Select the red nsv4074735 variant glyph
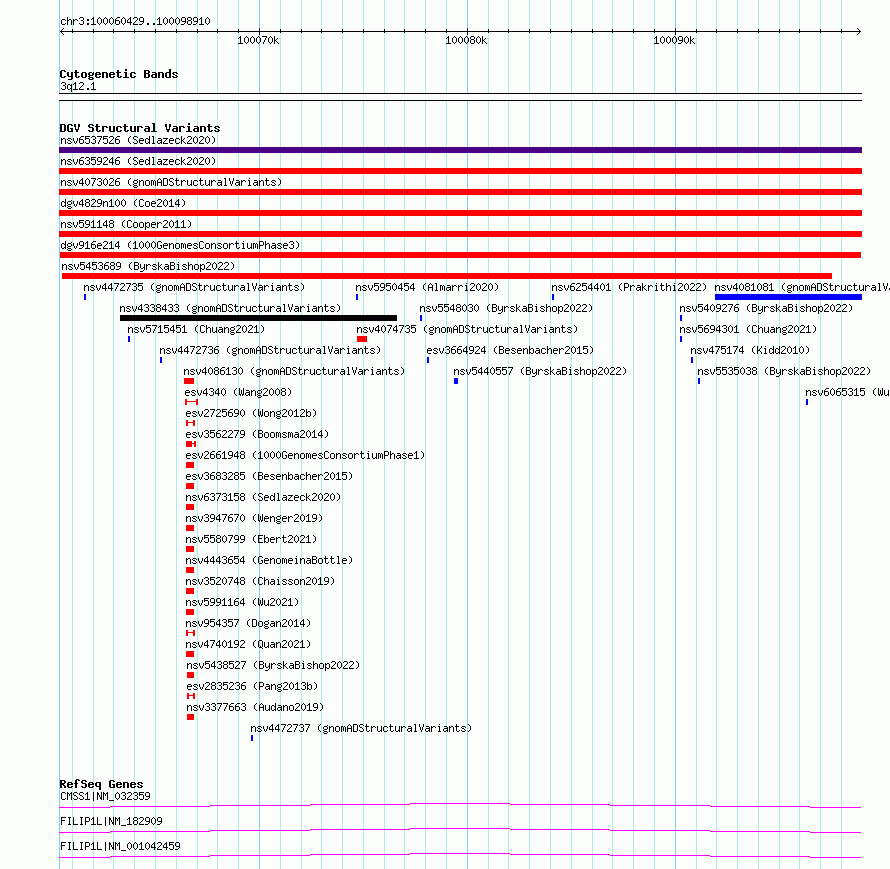Screen dimensions: 890x869 pos(362,339)
